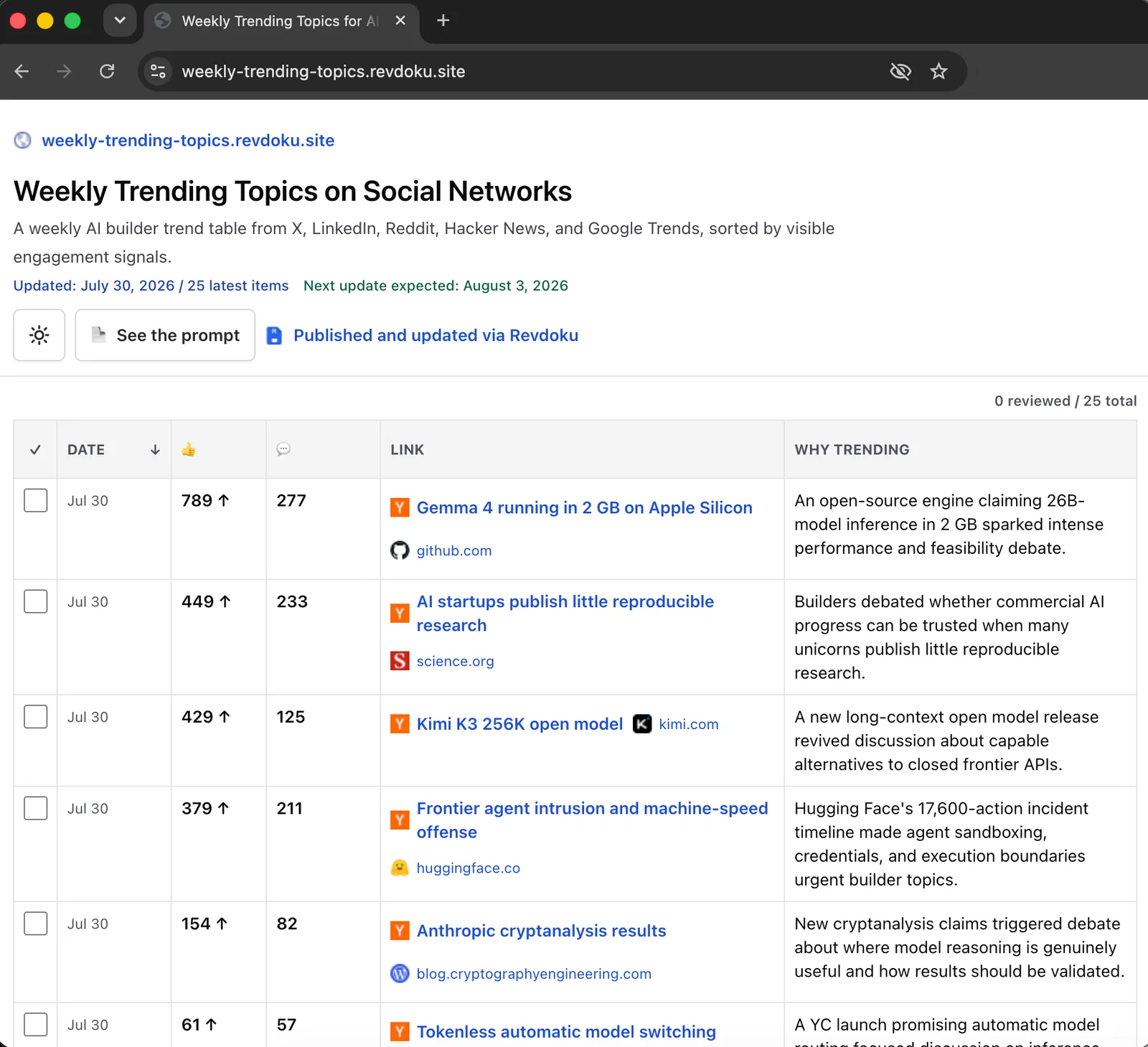
Task: Click the Science icon next to science.org
Action: pos(400,661)
